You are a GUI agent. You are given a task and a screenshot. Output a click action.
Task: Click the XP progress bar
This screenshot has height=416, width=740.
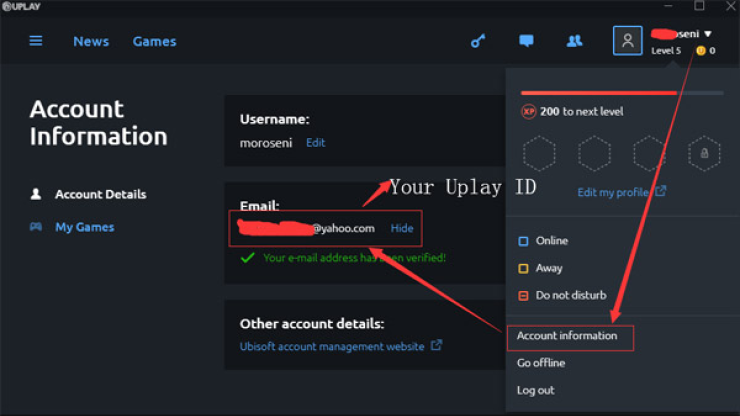[x=622, y=93]
